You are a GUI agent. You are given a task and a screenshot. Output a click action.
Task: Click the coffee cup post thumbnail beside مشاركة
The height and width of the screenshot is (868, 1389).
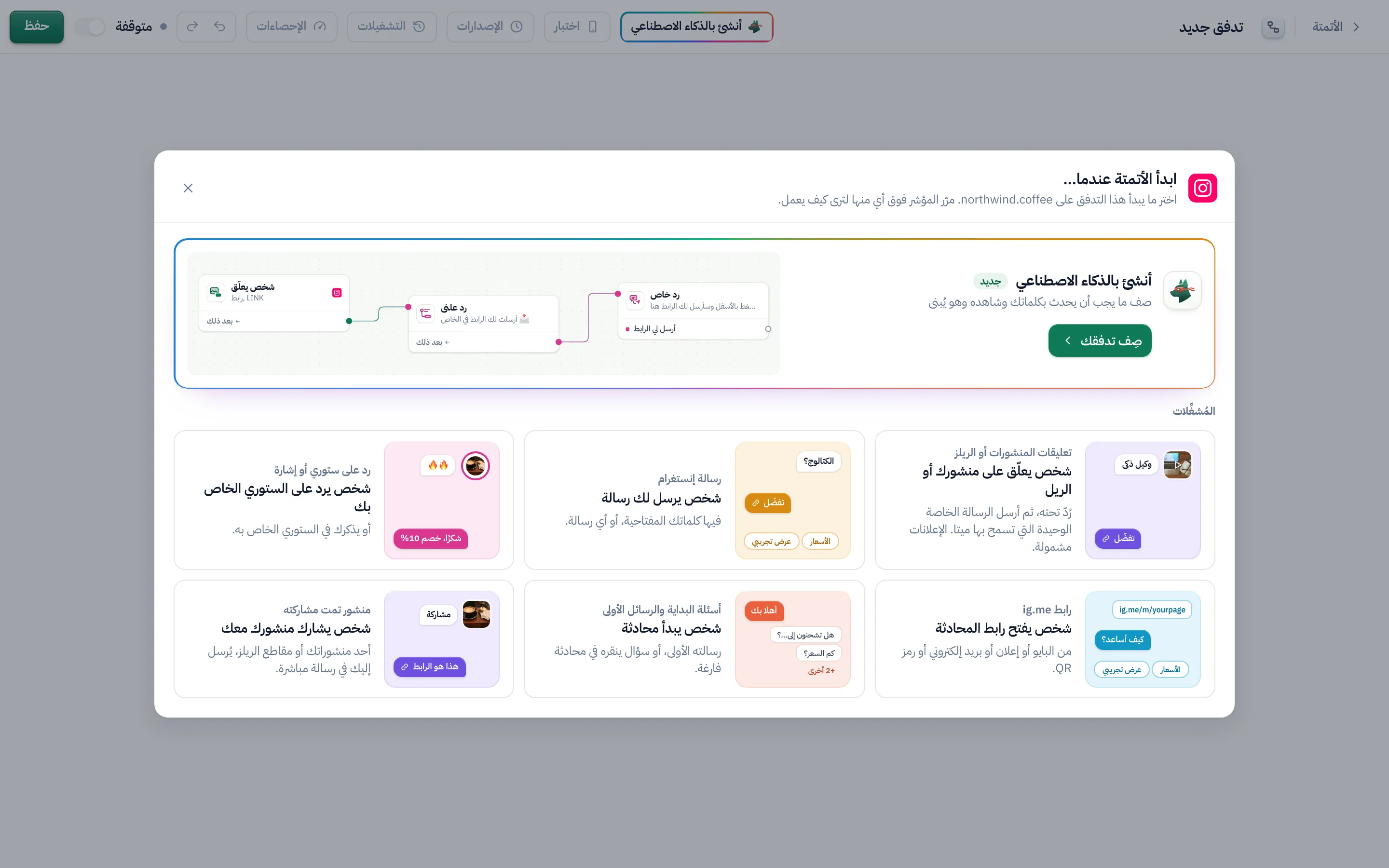coord(477,614)
